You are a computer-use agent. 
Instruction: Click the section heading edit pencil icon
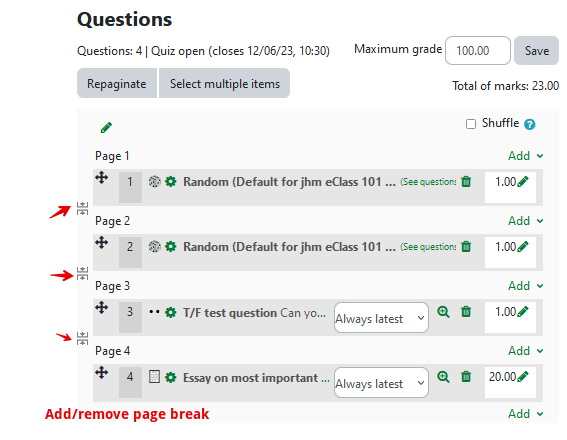(106, 128)
